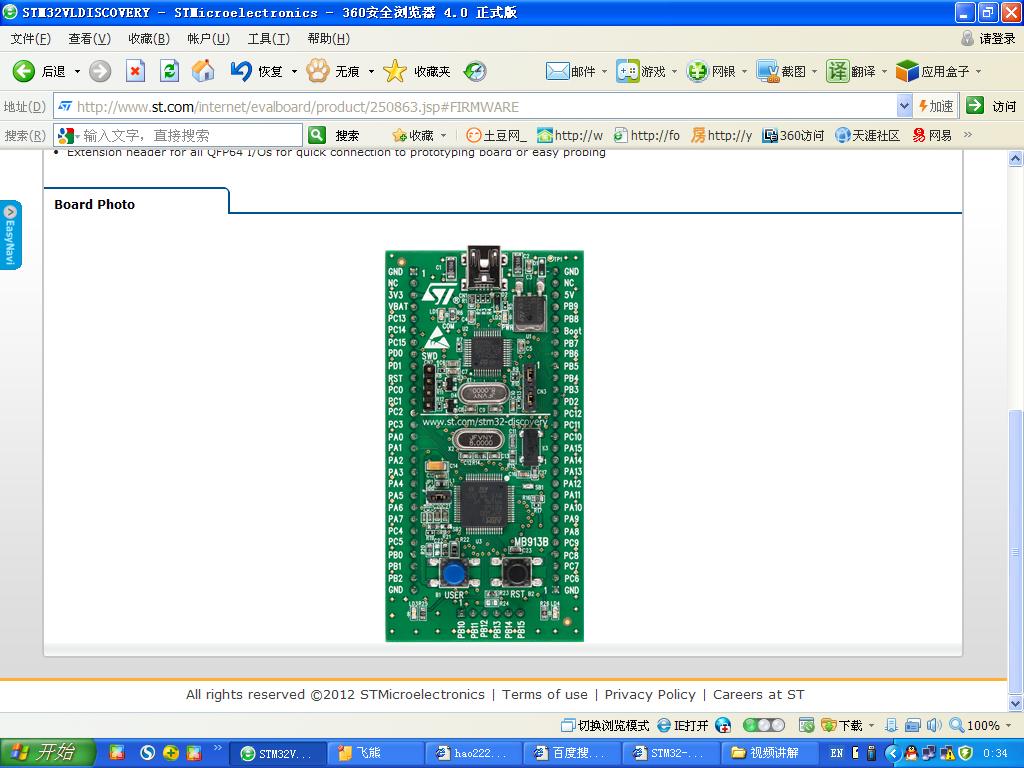Image resolution: width=1024 pixels, height=768 pixels.
Task: Open the App Box (应用盒子) cube icon
Action: pos(907,71)
